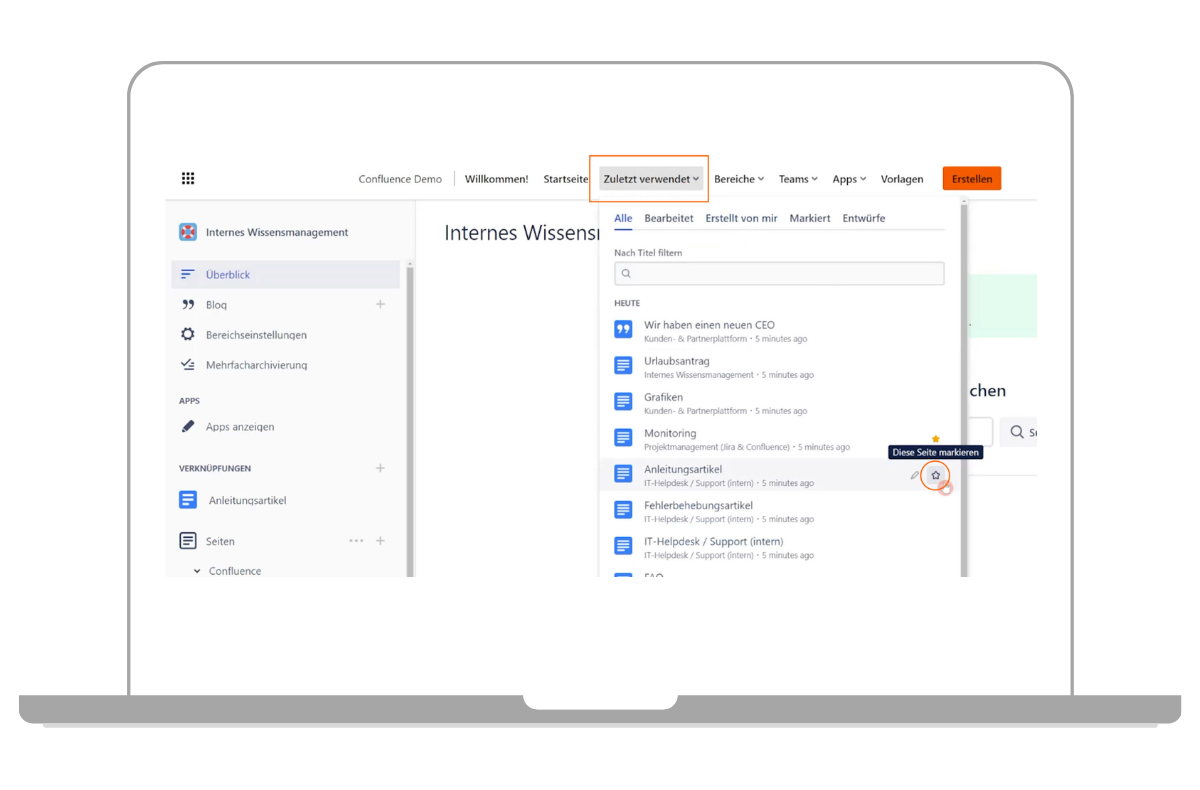Switch to the Entwürfe tab
1200x790 pixels.
tap(863, 218)
